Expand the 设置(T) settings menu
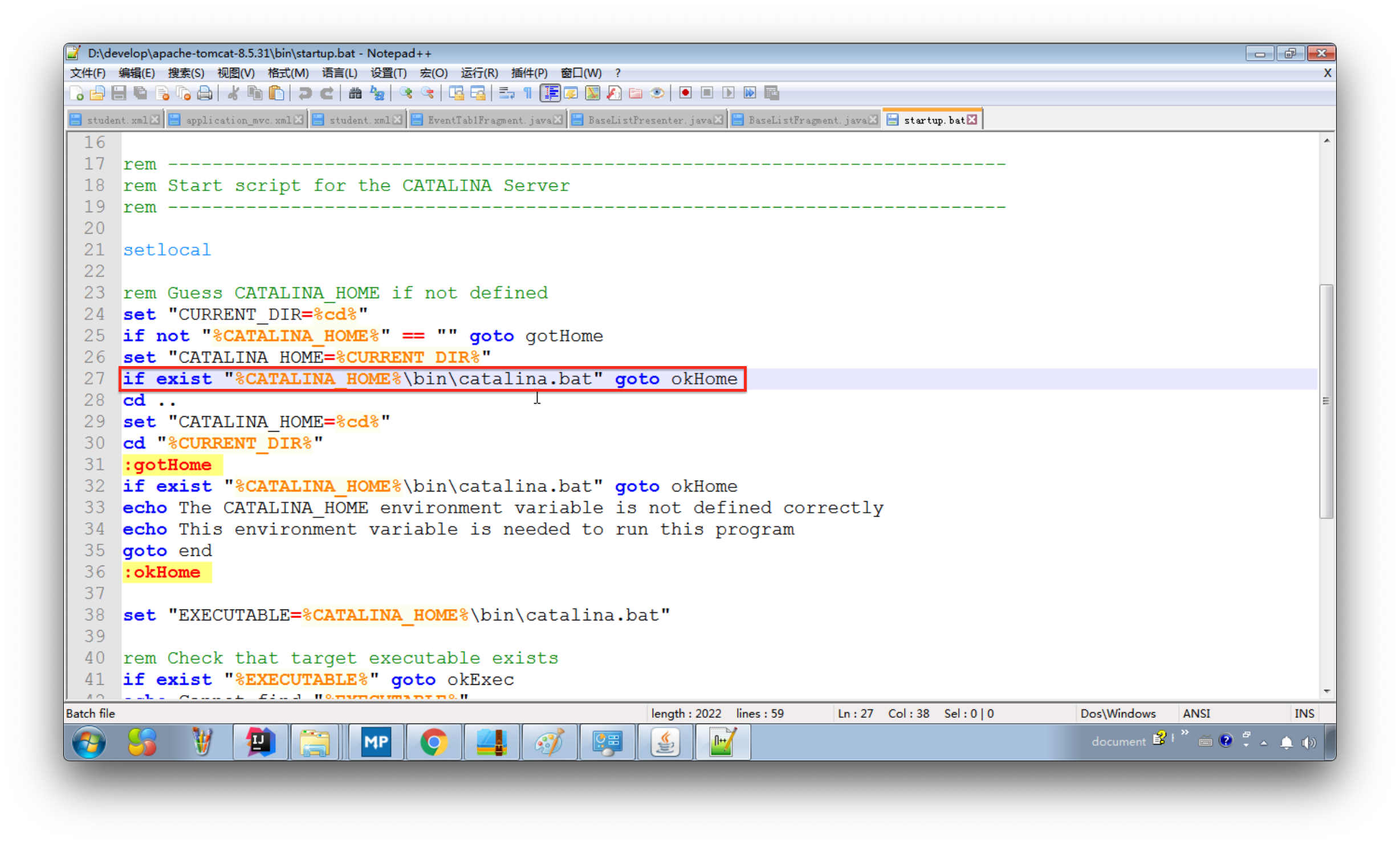Viewport: 1400px width, 845px height. click(388, 73)
